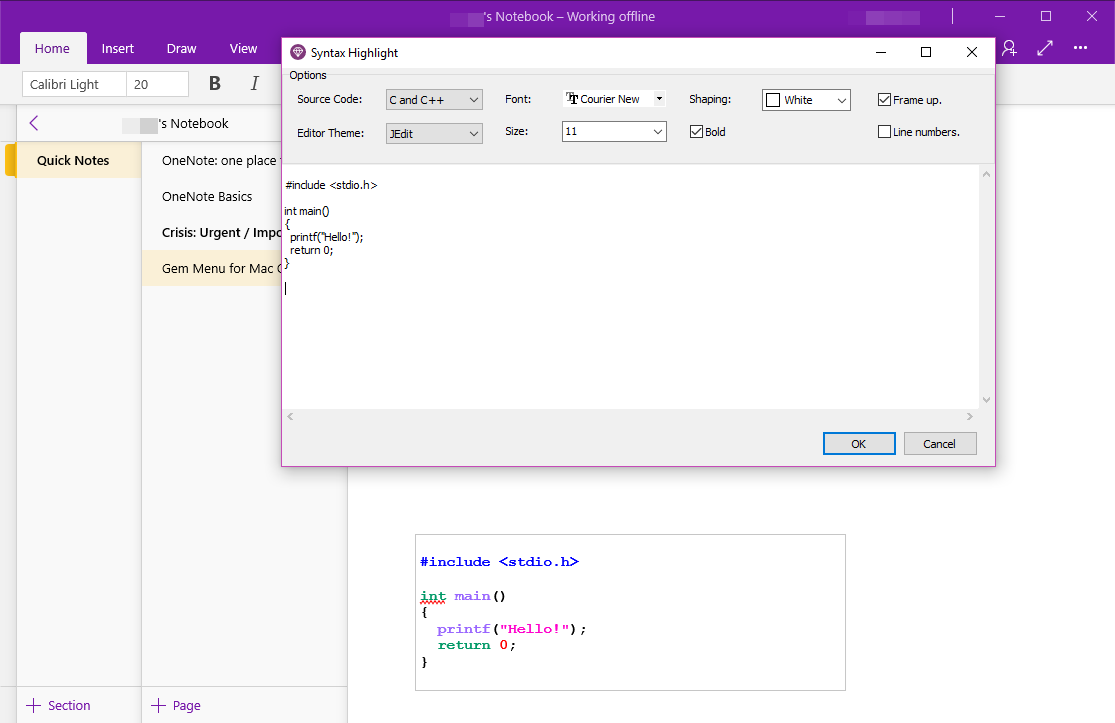Uncheck the Bold checkbox in Options
The width and height of the screenshot is (1115, 723).
tap(696, 132)
